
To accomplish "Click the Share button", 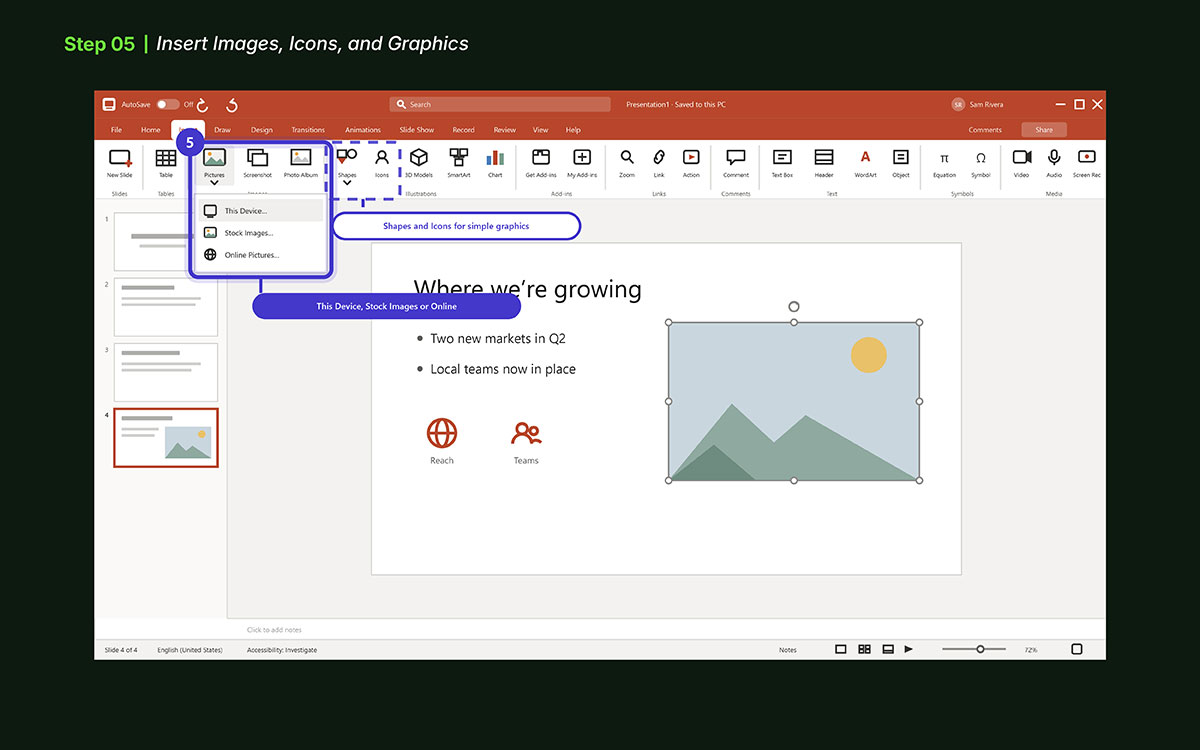I will [1044, 130].
